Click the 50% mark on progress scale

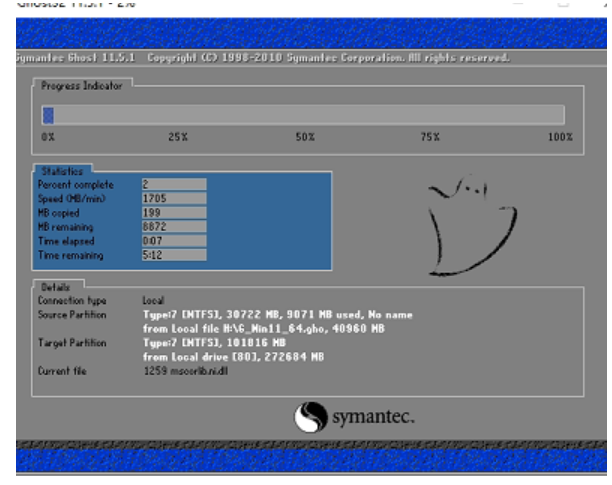pos(305,136)
